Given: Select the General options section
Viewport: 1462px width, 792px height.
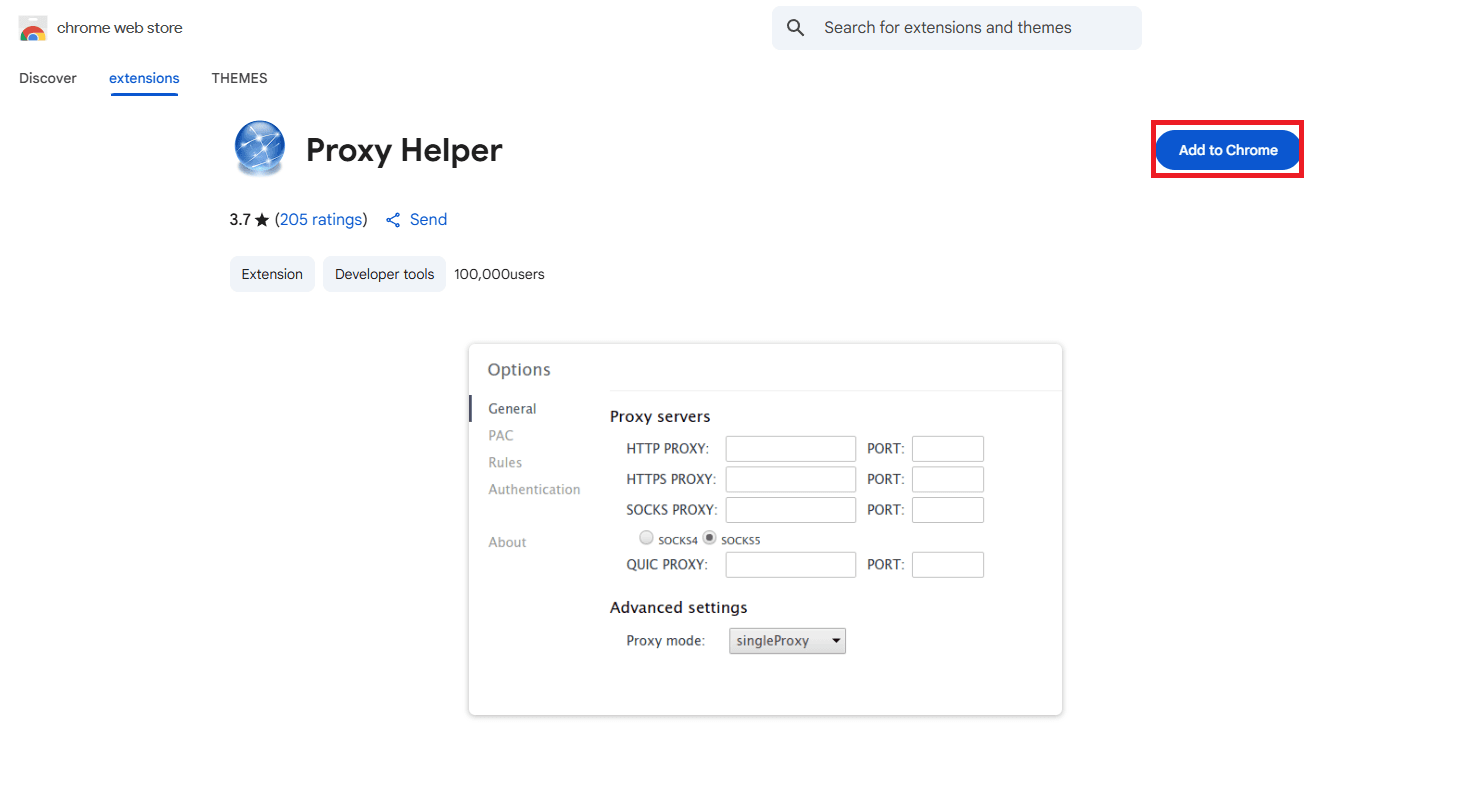Looking at the screenshot, I should [x=512, y=408].
